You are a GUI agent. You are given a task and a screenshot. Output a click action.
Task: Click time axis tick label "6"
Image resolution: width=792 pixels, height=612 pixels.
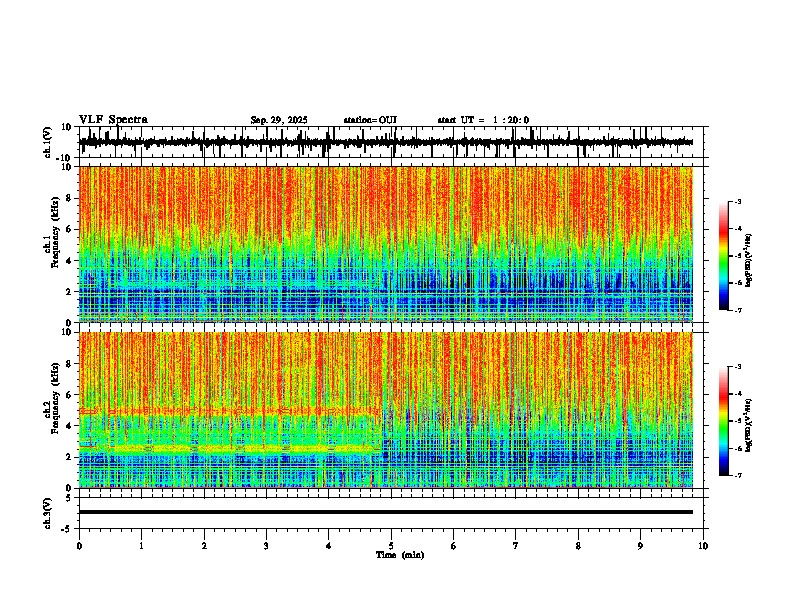click(454, 546)
